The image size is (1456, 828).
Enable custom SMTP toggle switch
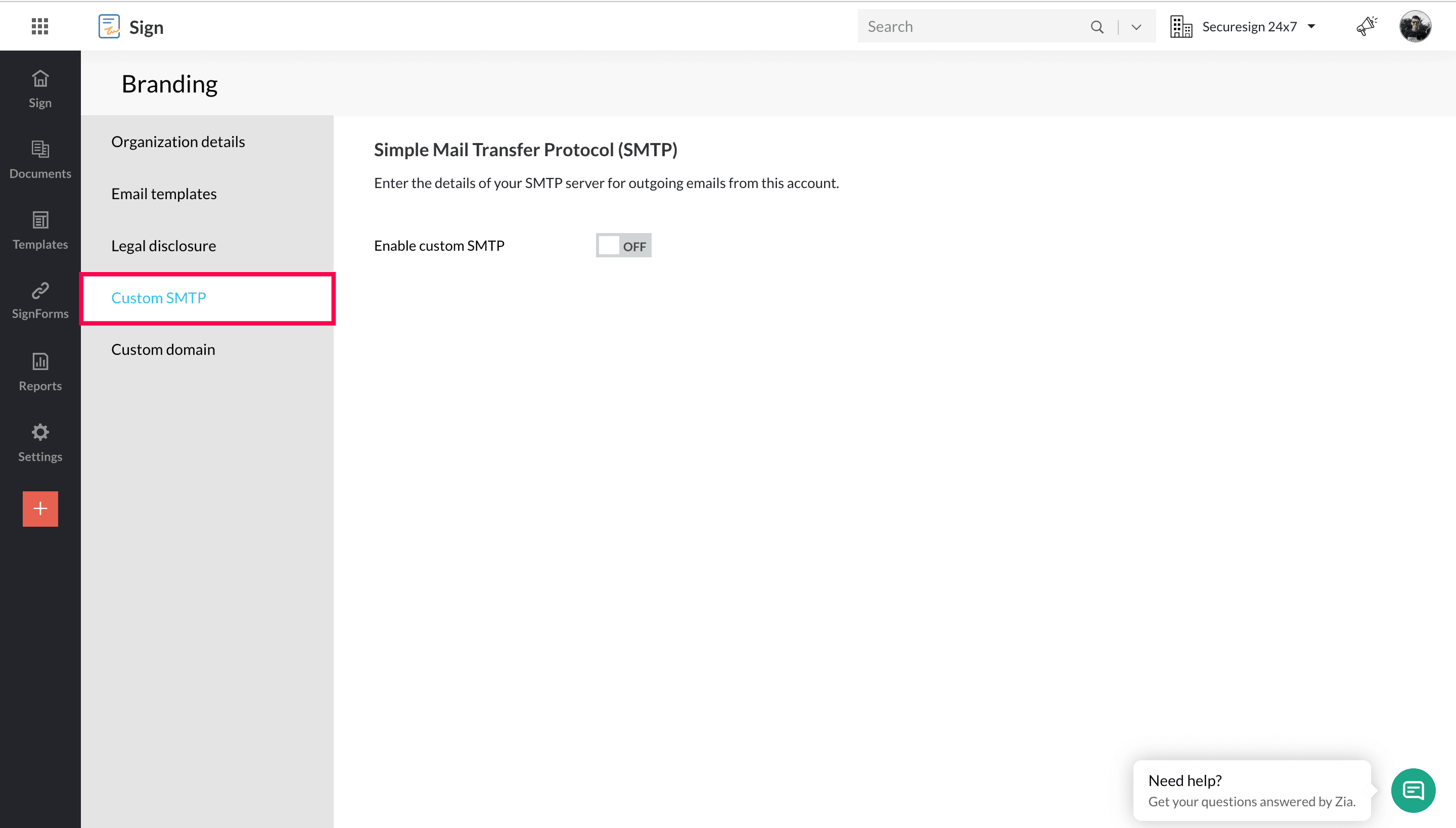pyautogui.click(x=623, y=246)
